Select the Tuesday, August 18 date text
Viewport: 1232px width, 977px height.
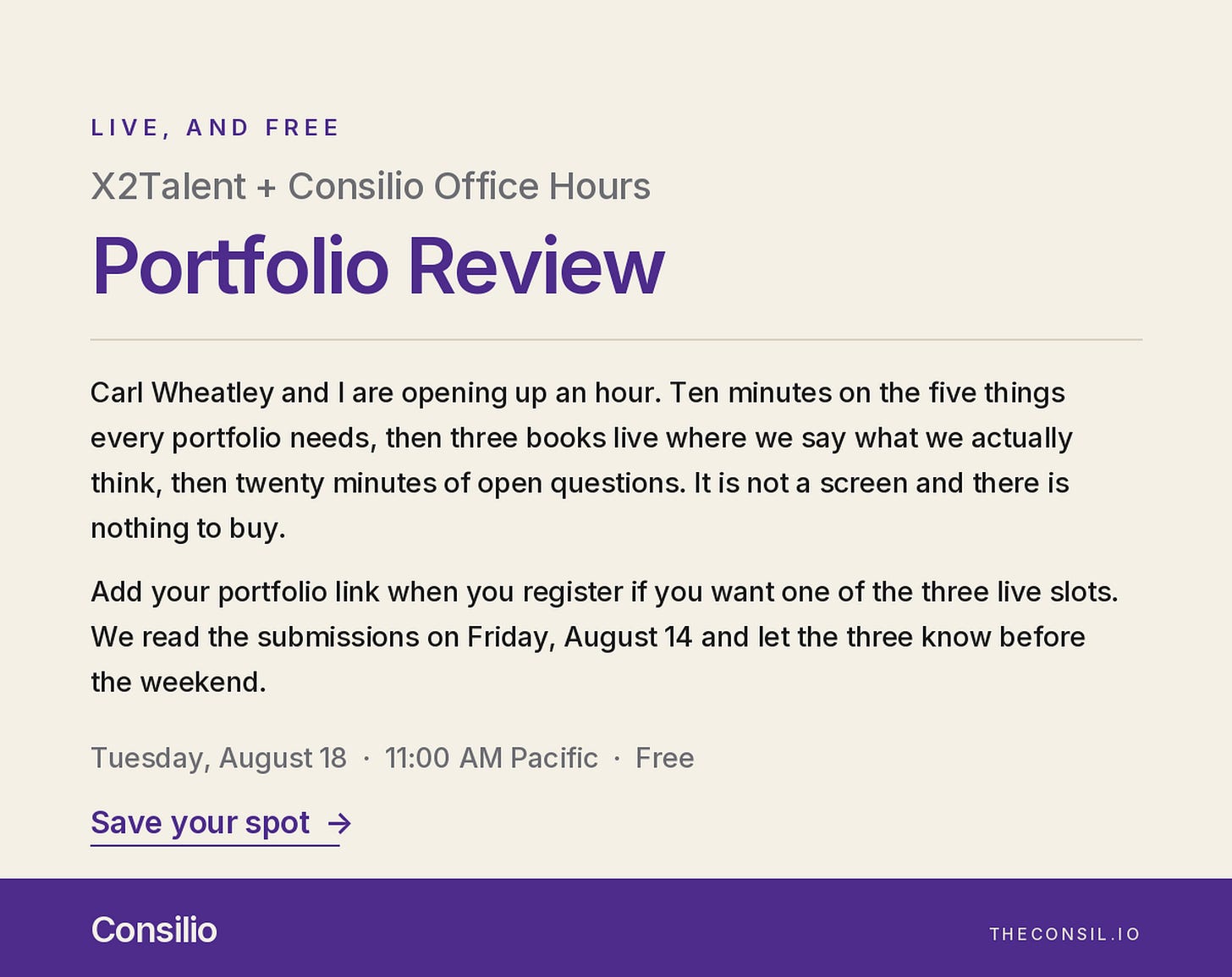click(218, 758)
